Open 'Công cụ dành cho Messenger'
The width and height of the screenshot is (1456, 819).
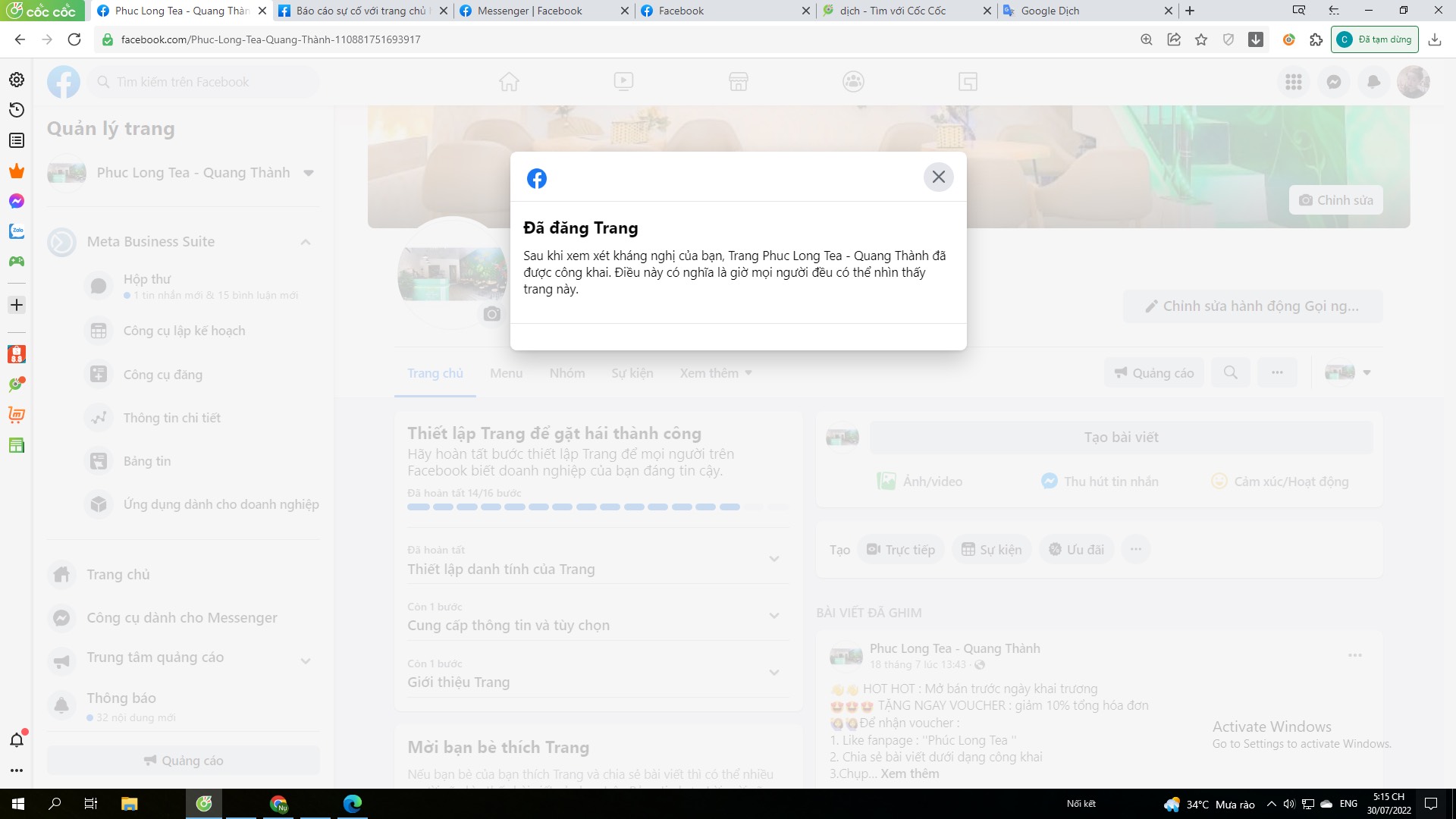(x=183, y=618)
